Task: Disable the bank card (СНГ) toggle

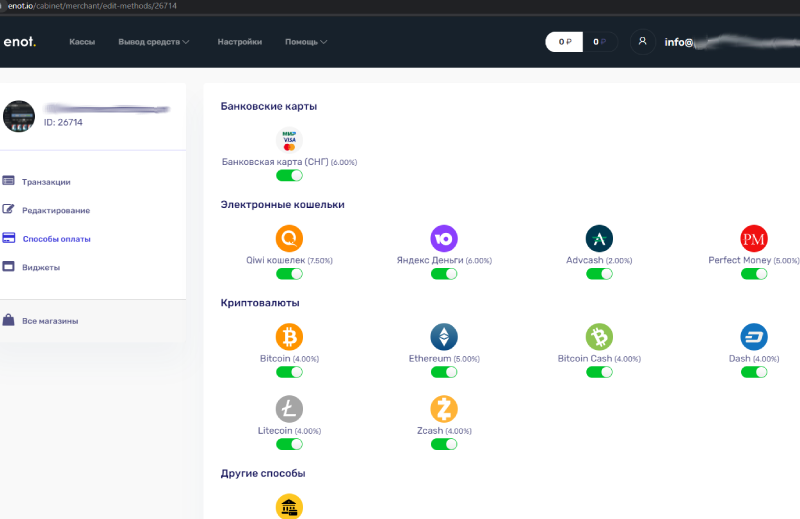Action: (289, 175)
